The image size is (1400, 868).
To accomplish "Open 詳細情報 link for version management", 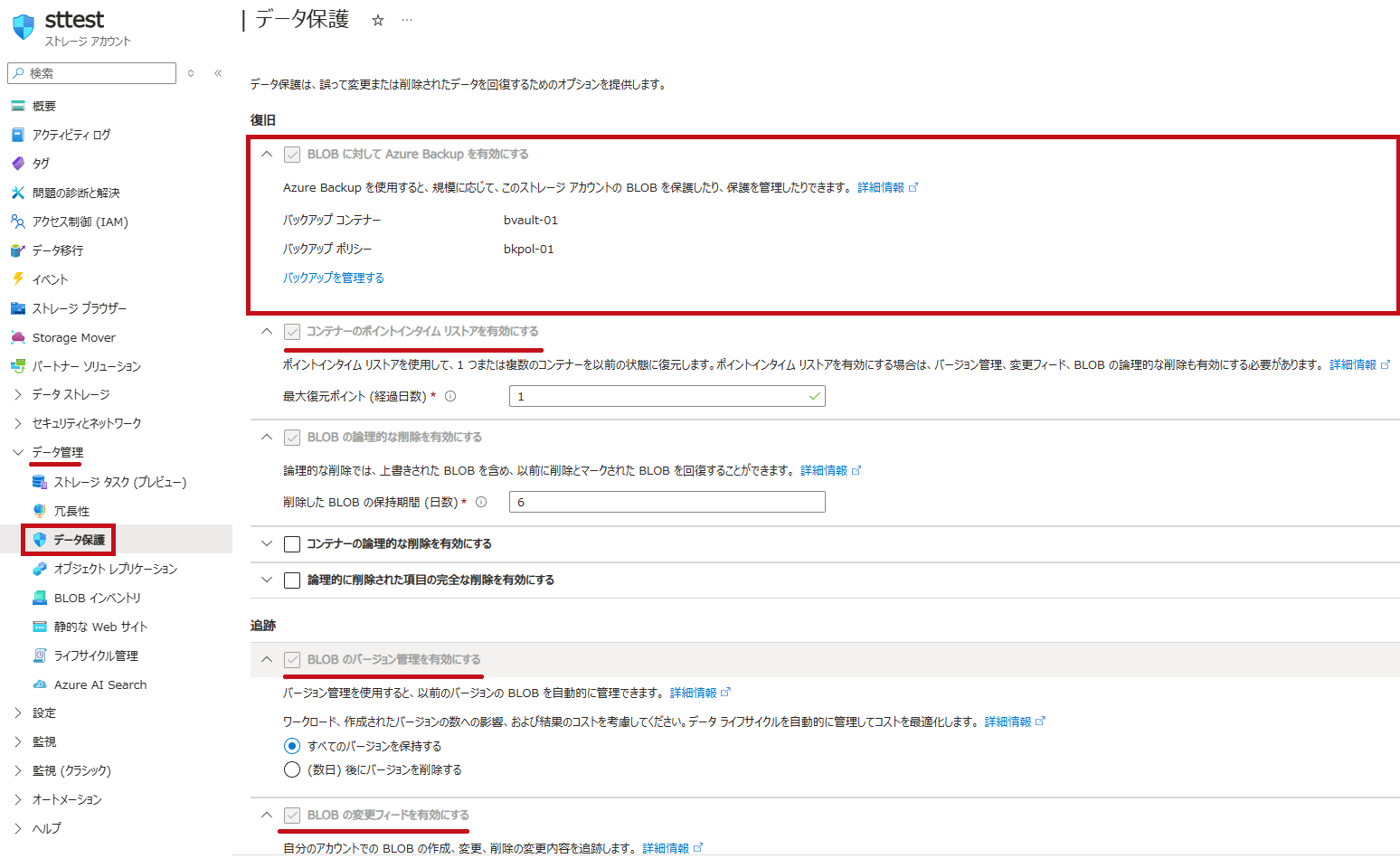I will coord(700,693).
